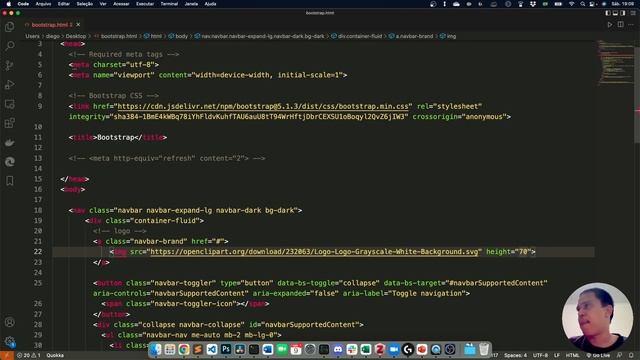
Task: Split the editor to the right
Action: tap(620, 24)
